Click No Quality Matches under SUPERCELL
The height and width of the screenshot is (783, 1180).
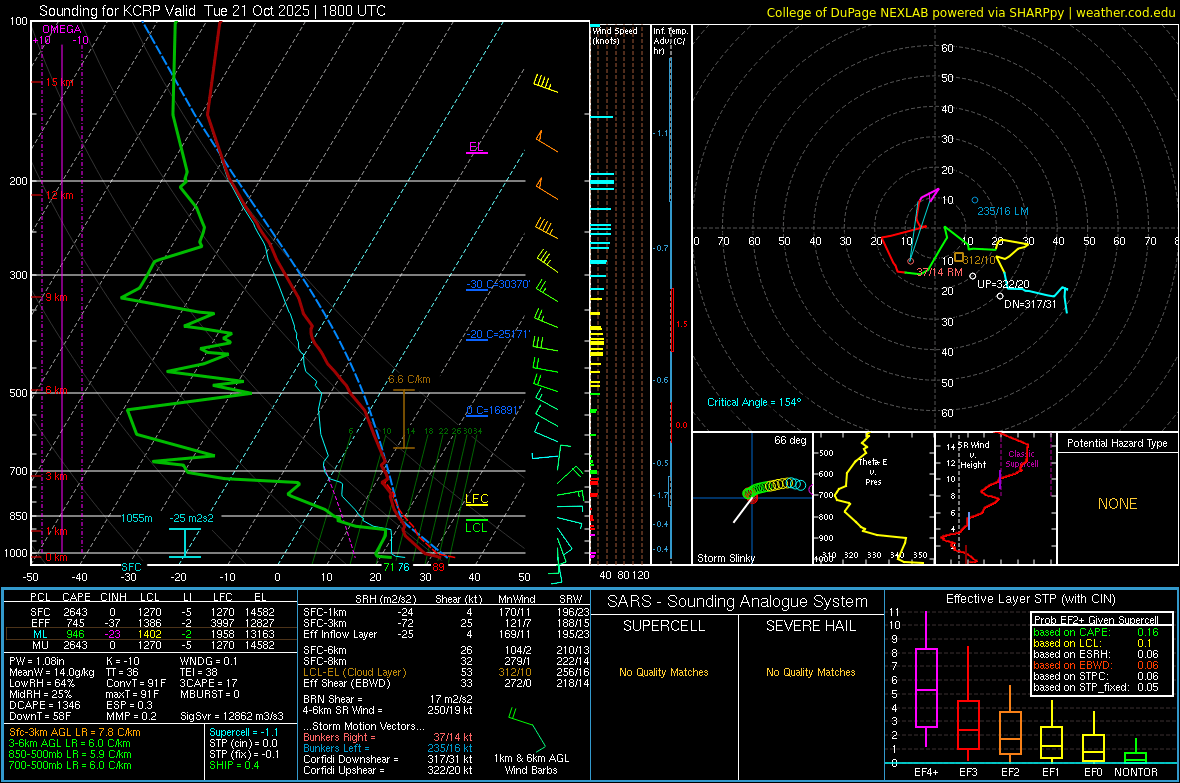click(664, 672)
